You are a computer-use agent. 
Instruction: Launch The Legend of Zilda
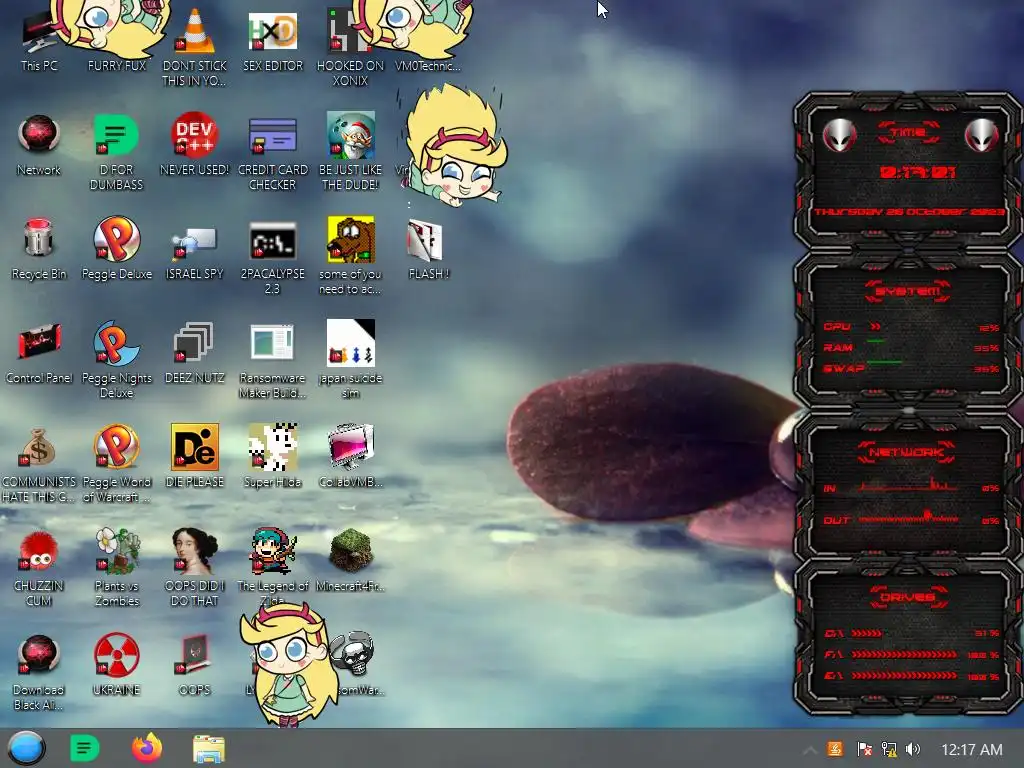272,566
